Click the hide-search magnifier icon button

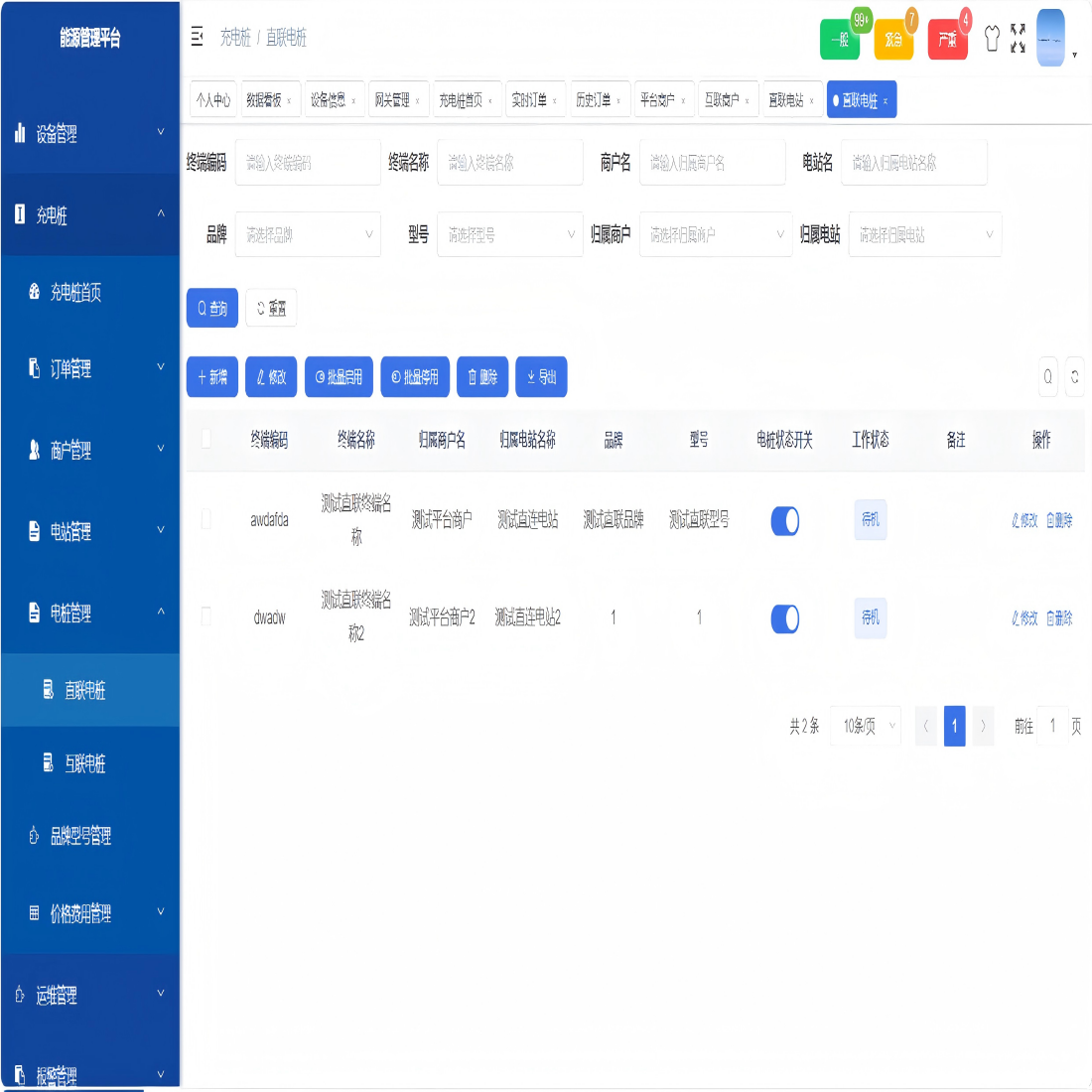click(x=1047, y=377)
